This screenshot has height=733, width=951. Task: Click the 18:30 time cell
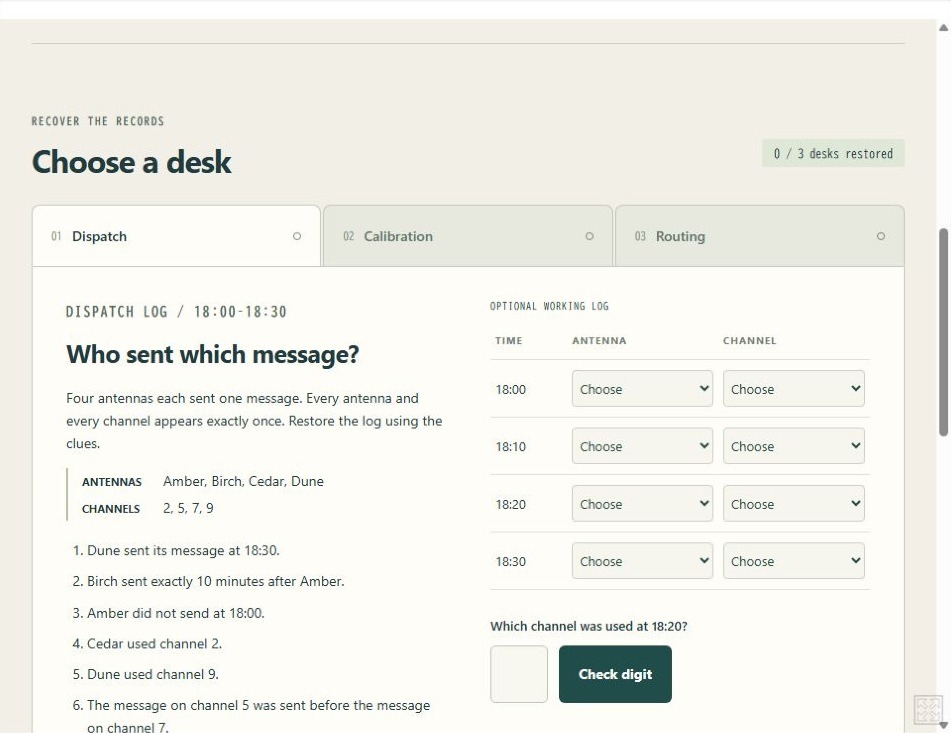tap(511, 561)
